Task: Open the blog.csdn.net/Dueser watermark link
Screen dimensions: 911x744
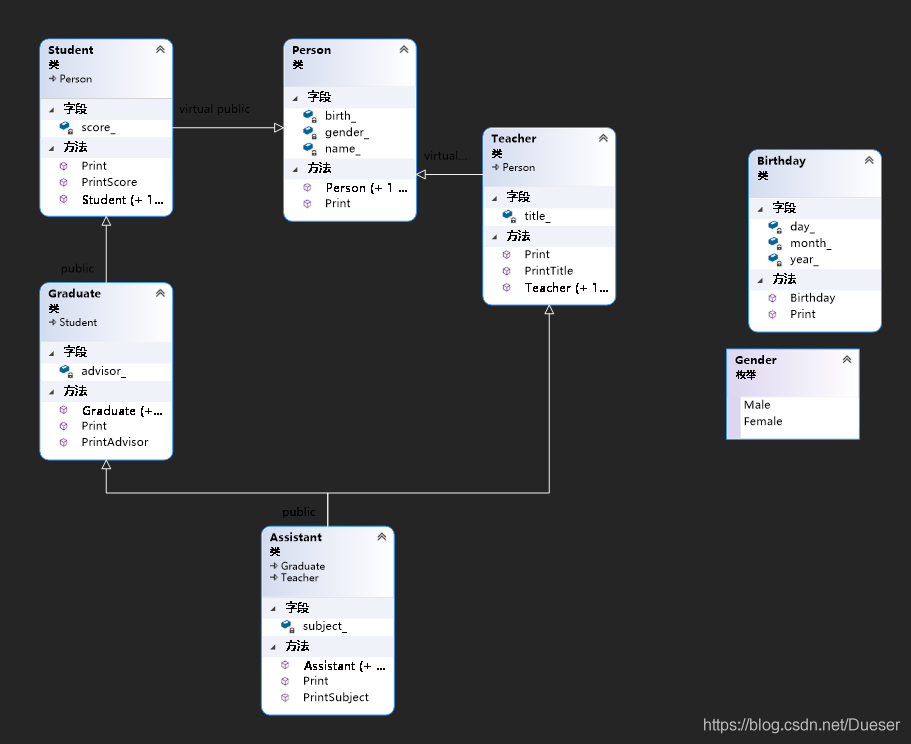Action: pos(801,725)
